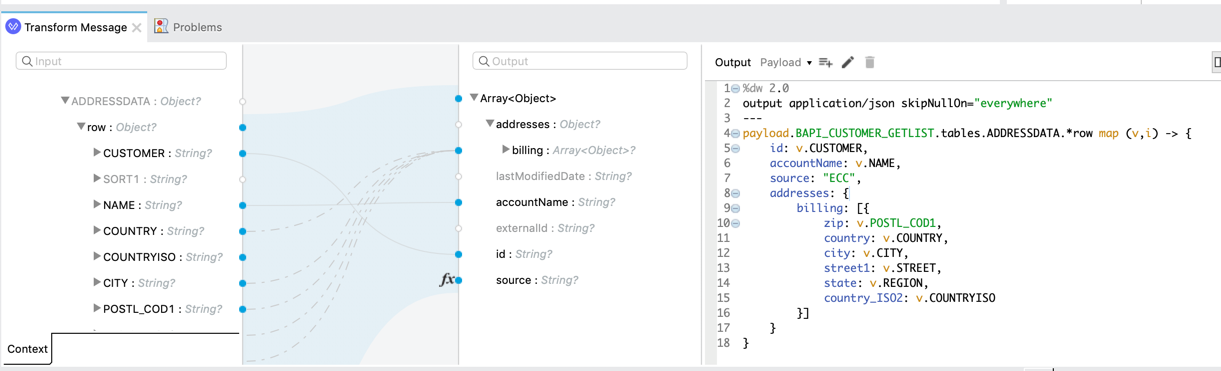Click the accountName output connector dot

(459, 202)
